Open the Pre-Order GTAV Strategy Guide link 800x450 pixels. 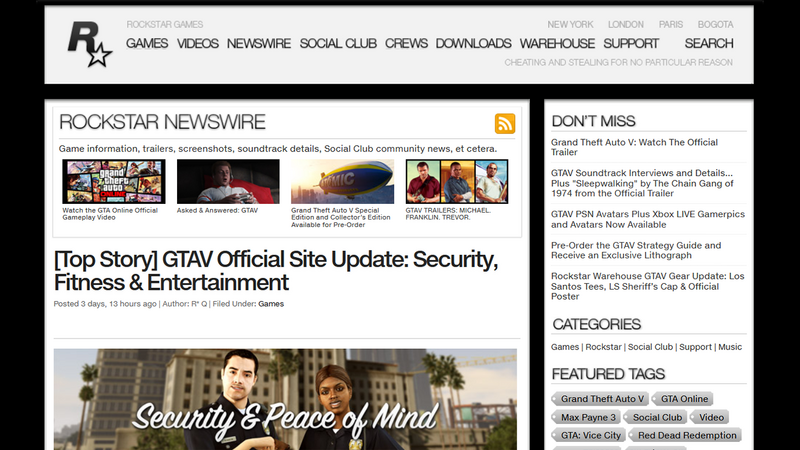(636, 251)
